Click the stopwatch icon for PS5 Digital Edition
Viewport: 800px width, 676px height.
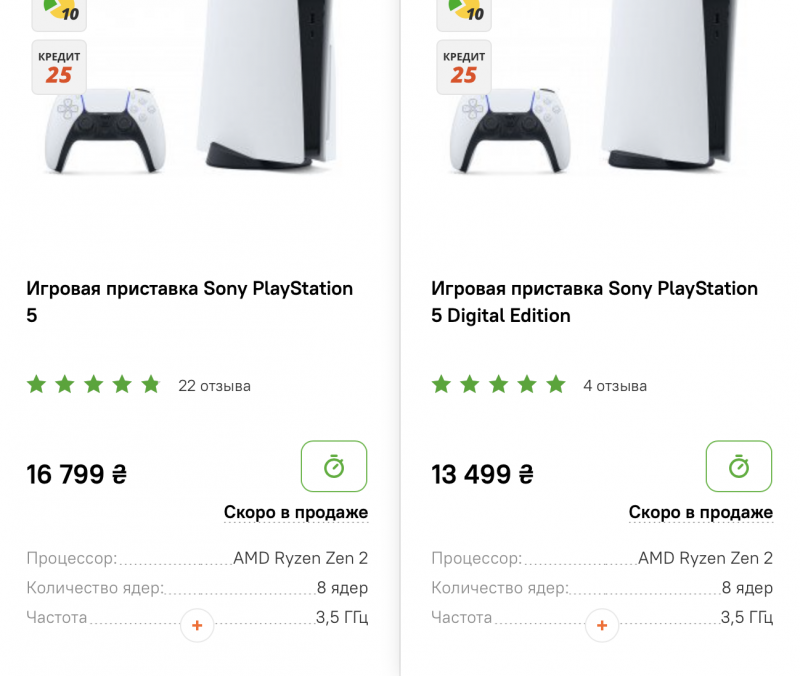[x=739, y=466]
